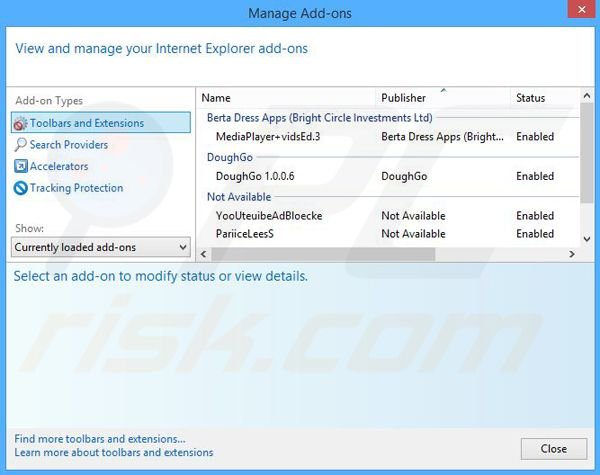Select the PariiceLeesS add-on
Screen dimensions: 600x475
click(x=389, y=233)
